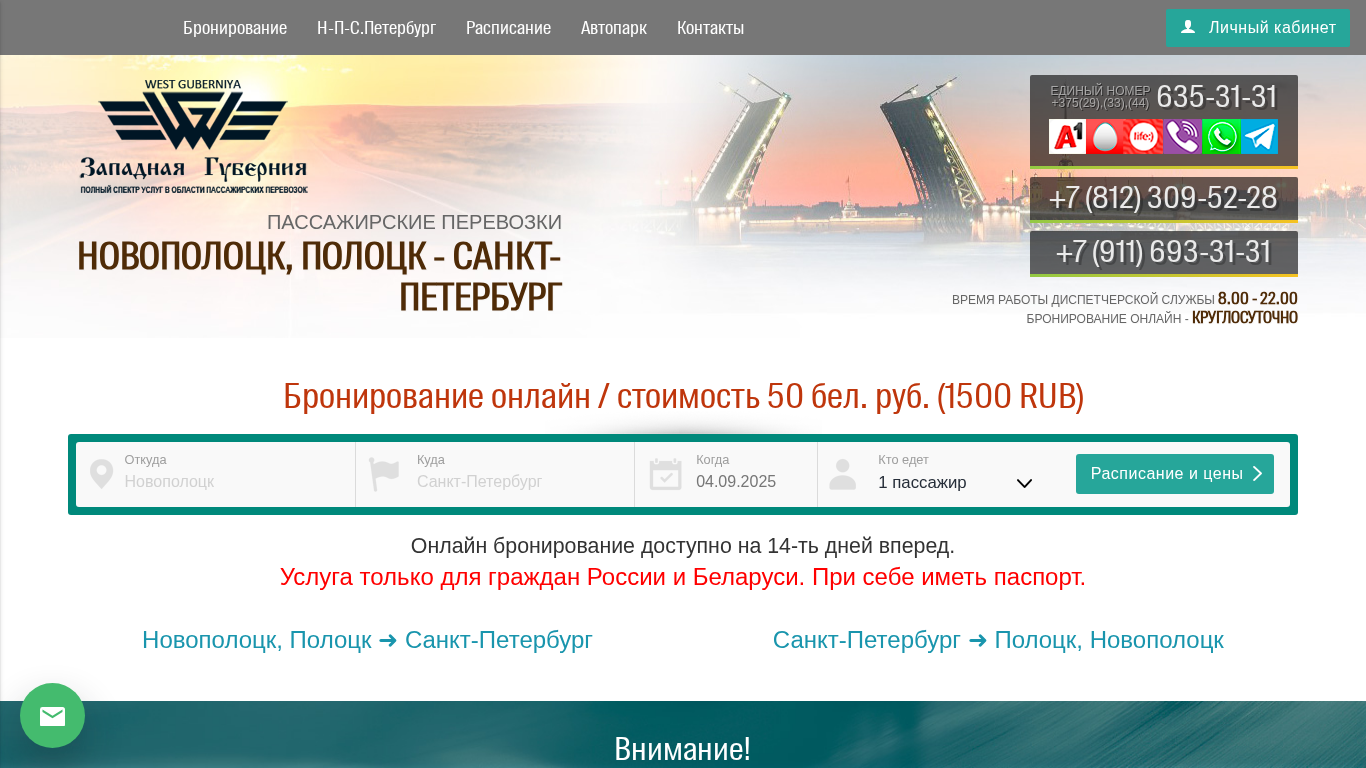Screen dimensions: 1366x768
Task: Click the location pin icon in Откуда
Action: [101, 474]
